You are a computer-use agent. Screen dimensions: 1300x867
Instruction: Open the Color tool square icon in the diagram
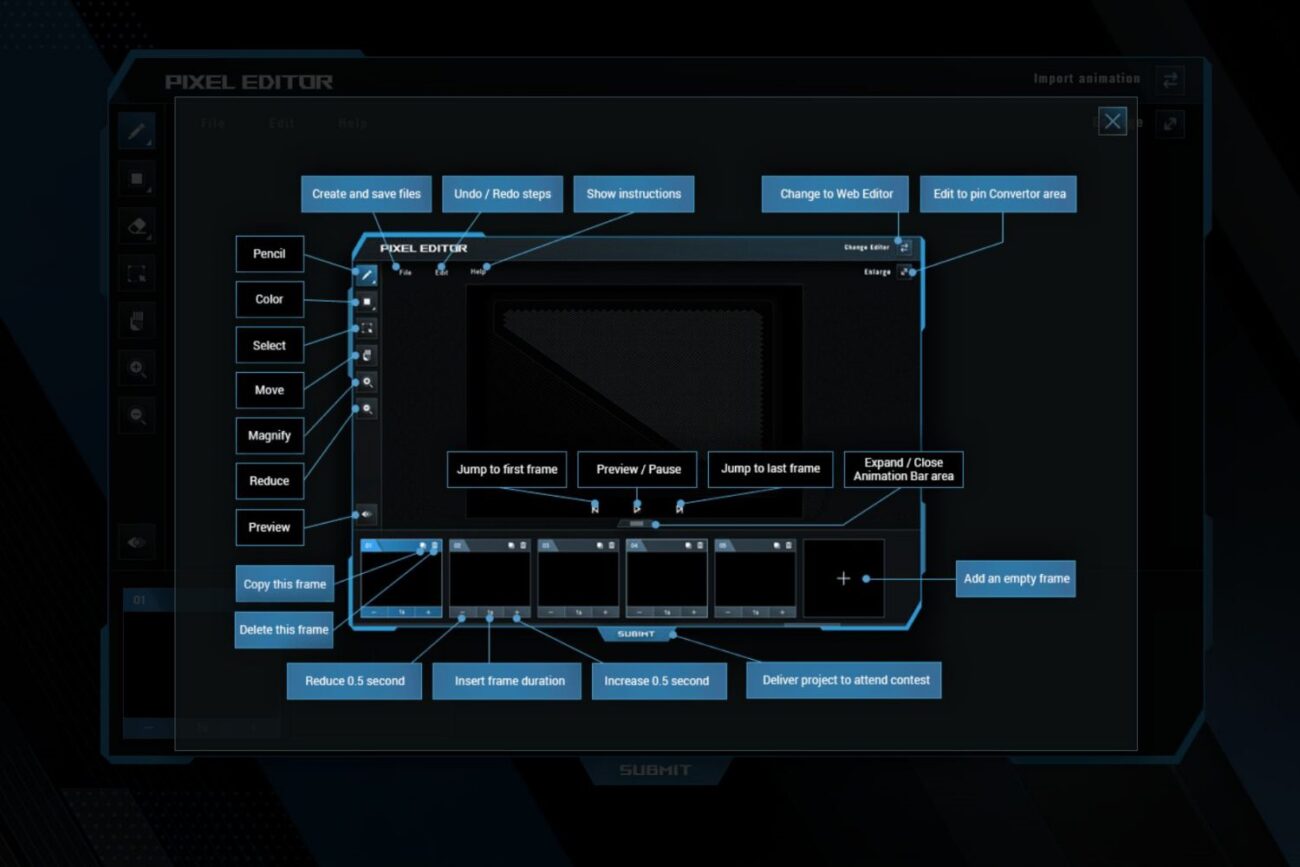click(x=367, y=301)
